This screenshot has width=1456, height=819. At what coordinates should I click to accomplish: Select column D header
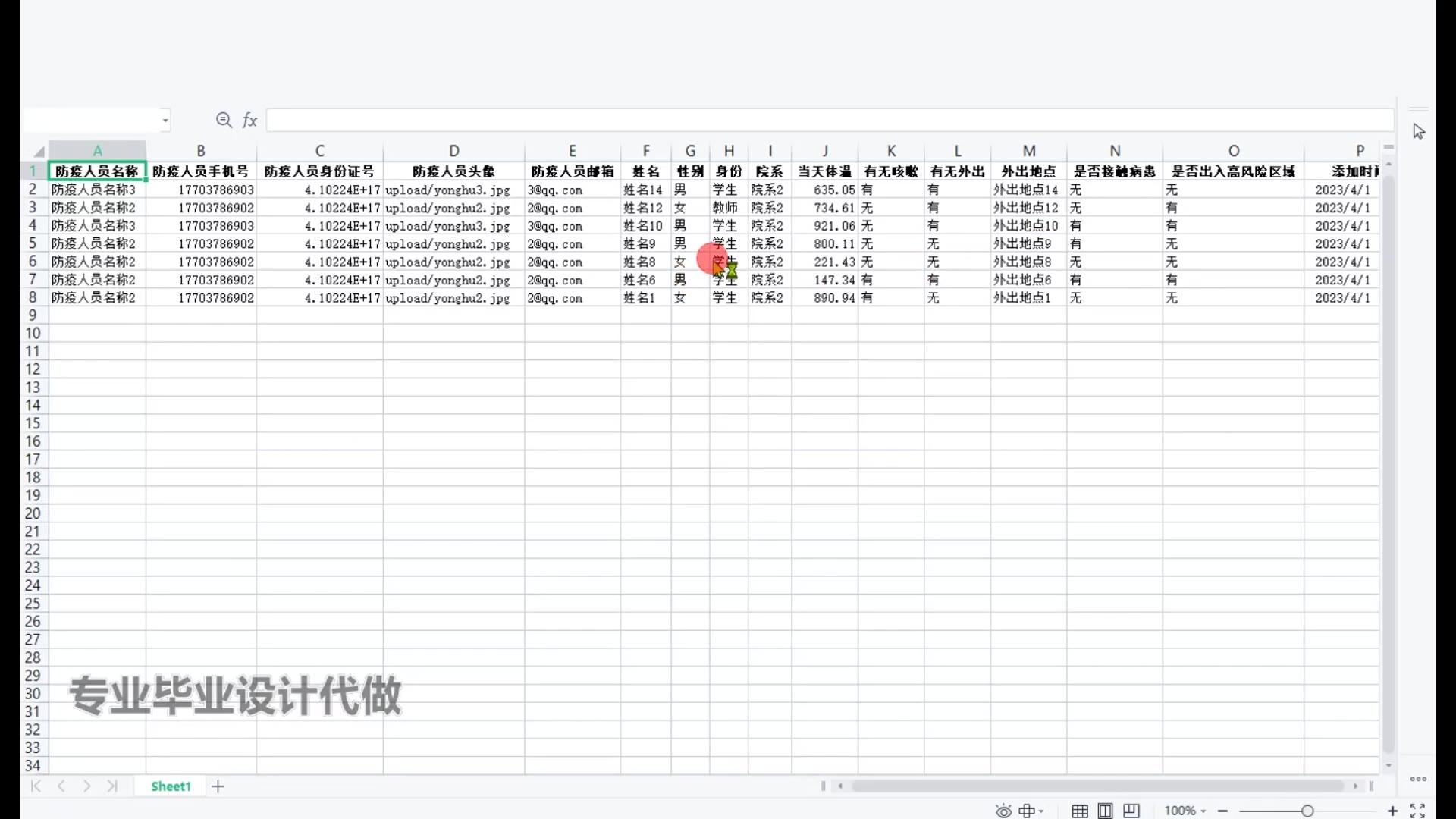(x=453, y=151)
